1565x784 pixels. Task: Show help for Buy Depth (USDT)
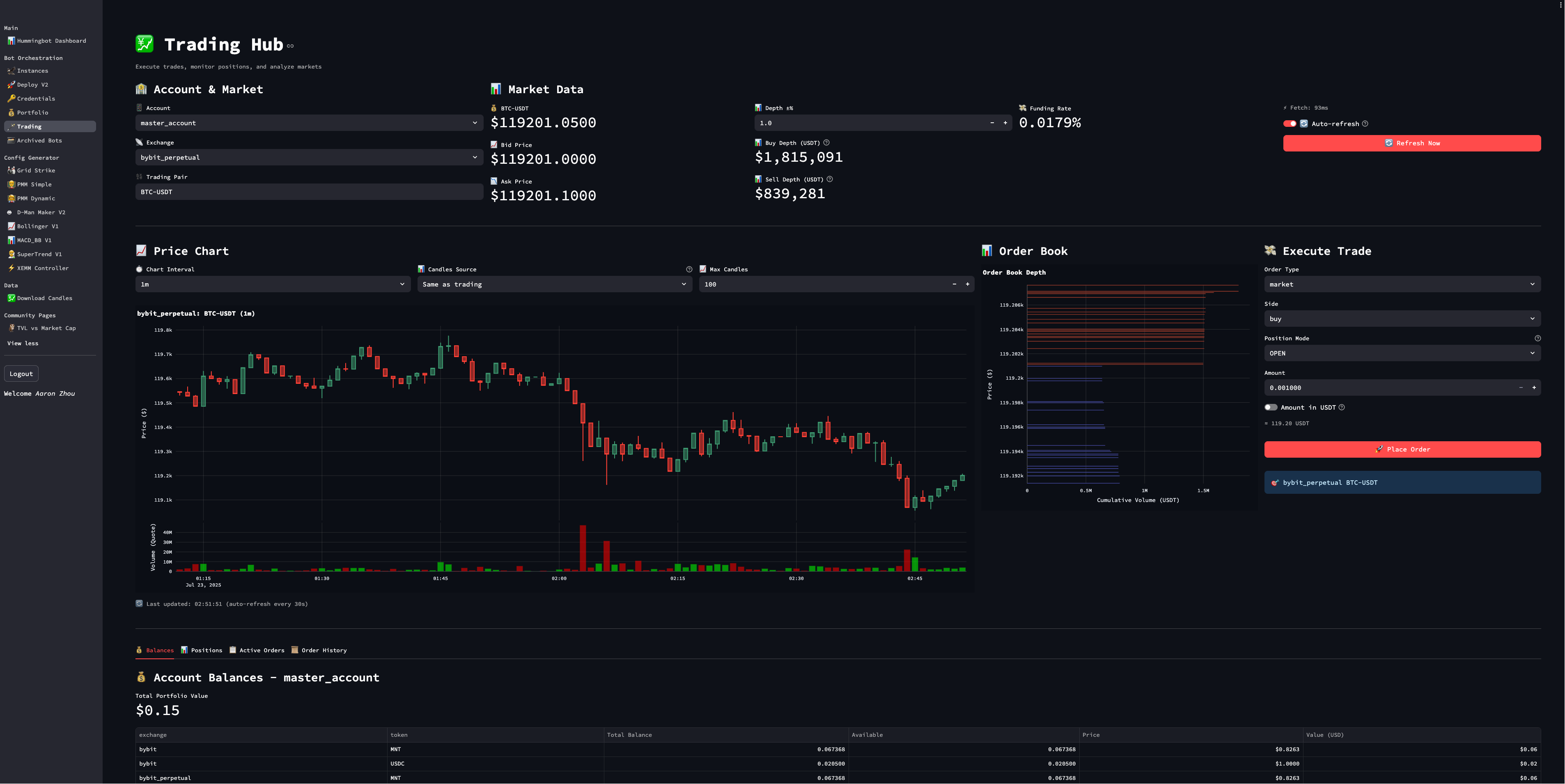[826, 143]
